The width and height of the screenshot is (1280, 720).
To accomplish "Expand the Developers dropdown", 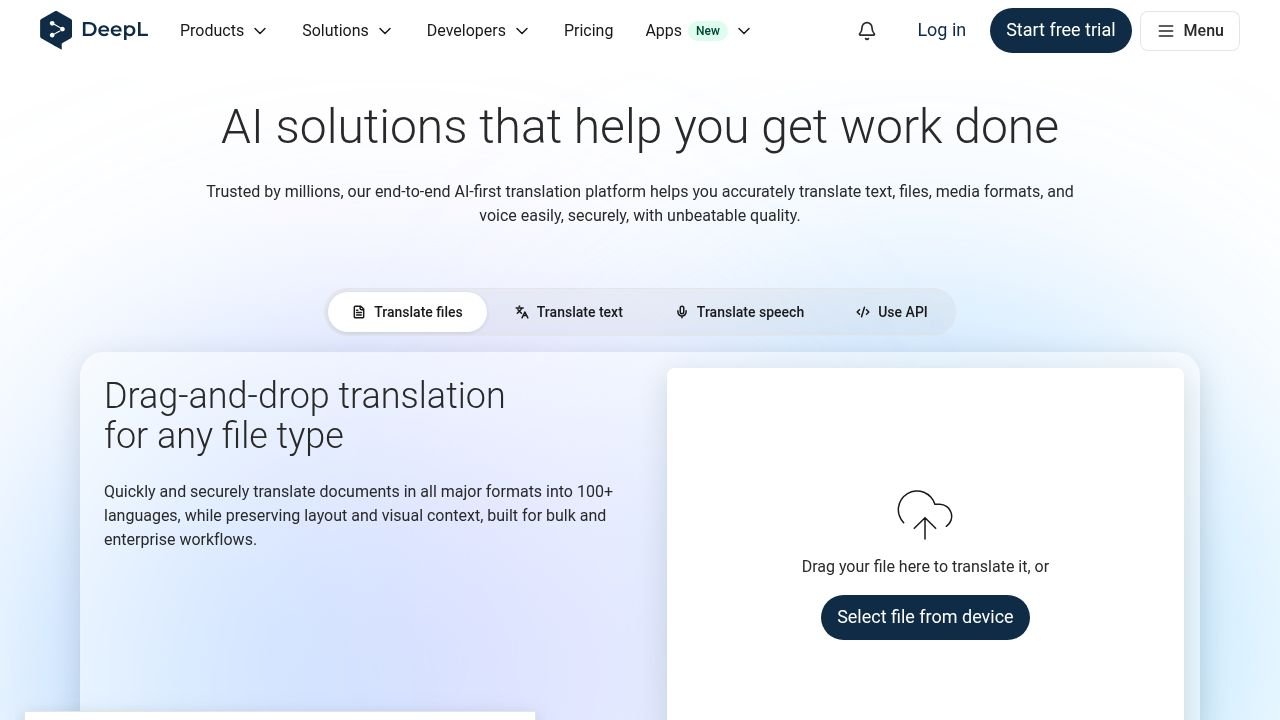I will (x=478, y=31).
